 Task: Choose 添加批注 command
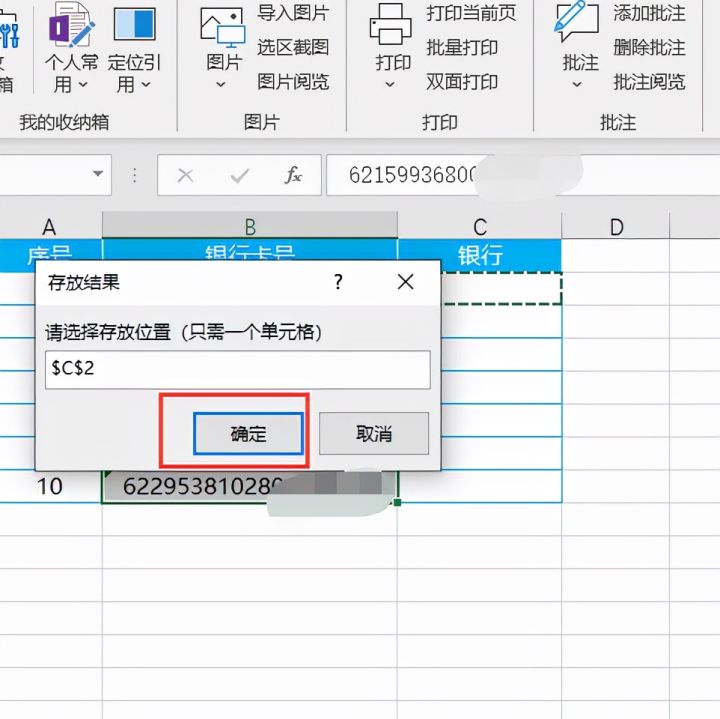(649, 13)
